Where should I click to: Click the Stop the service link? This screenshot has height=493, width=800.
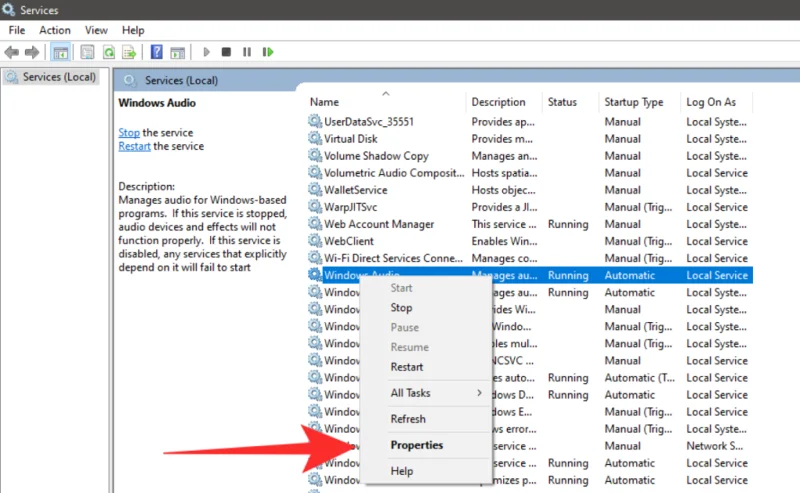[x=129, y=132]
